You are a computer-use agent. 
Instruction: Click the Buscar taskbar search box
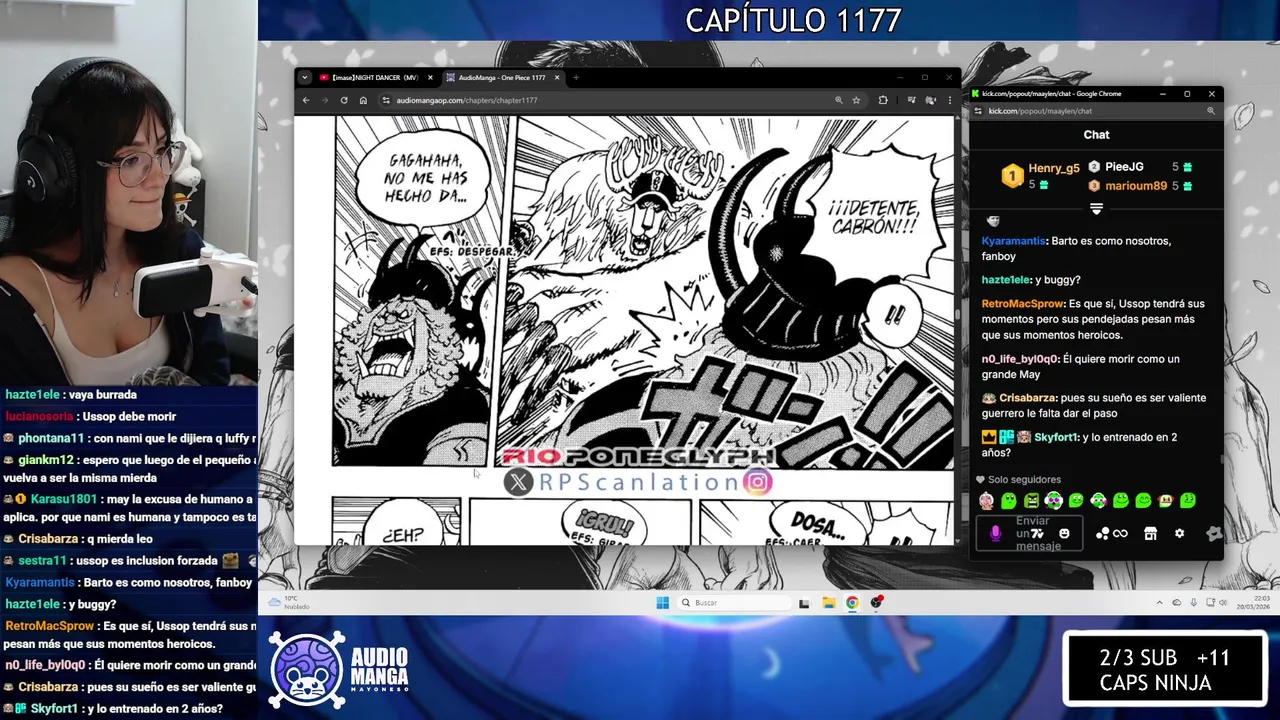(x=734, y=603)
